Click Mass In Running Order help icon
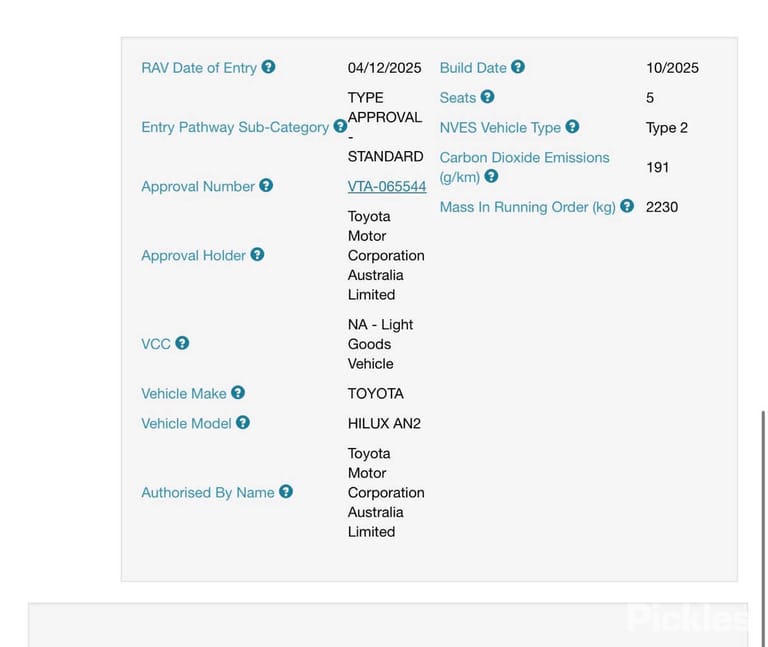This screenshot has height=647, width=768. [x=627, y=206]
